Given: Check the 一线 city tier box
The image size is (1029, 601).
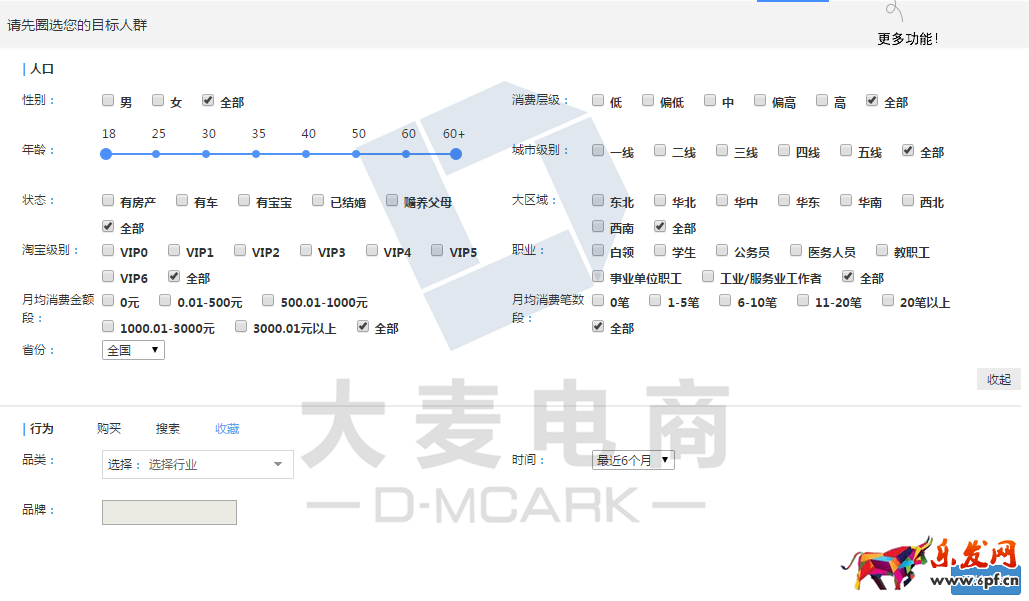Looking at the screenshot, I should point(598,150).
